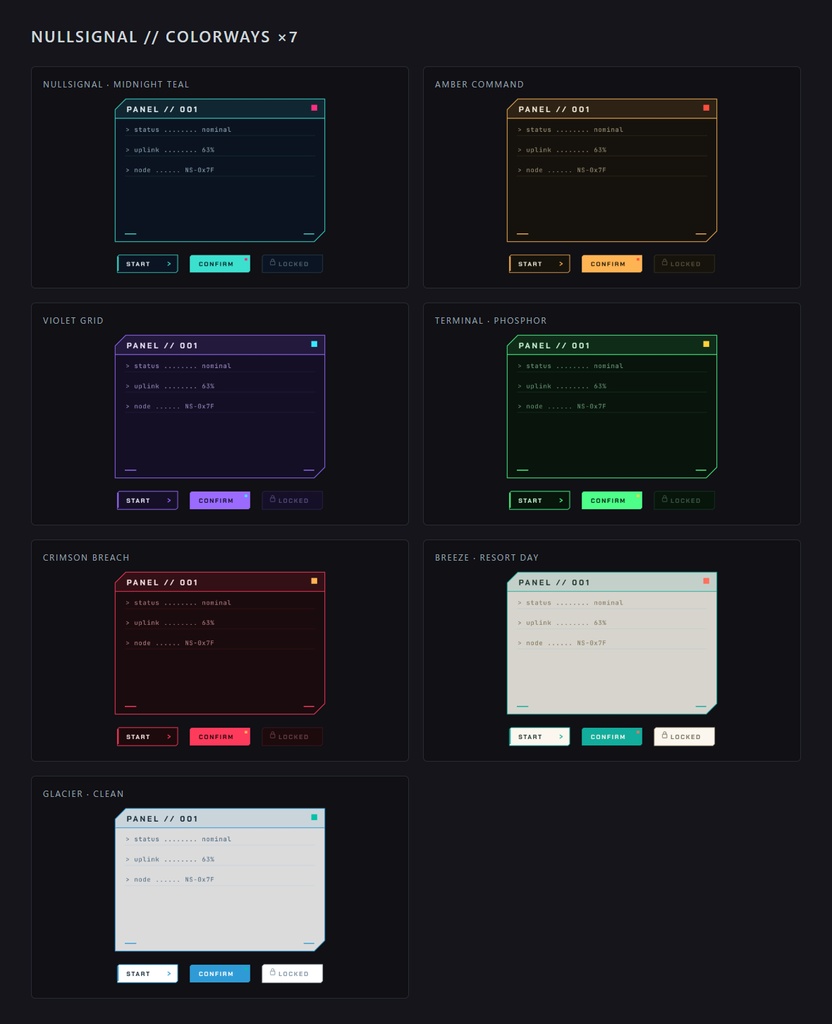Click lock icon on Glacier Clean LOCKED button
The height and width of the screenshot is (1024, 832).
coord(272,972)
